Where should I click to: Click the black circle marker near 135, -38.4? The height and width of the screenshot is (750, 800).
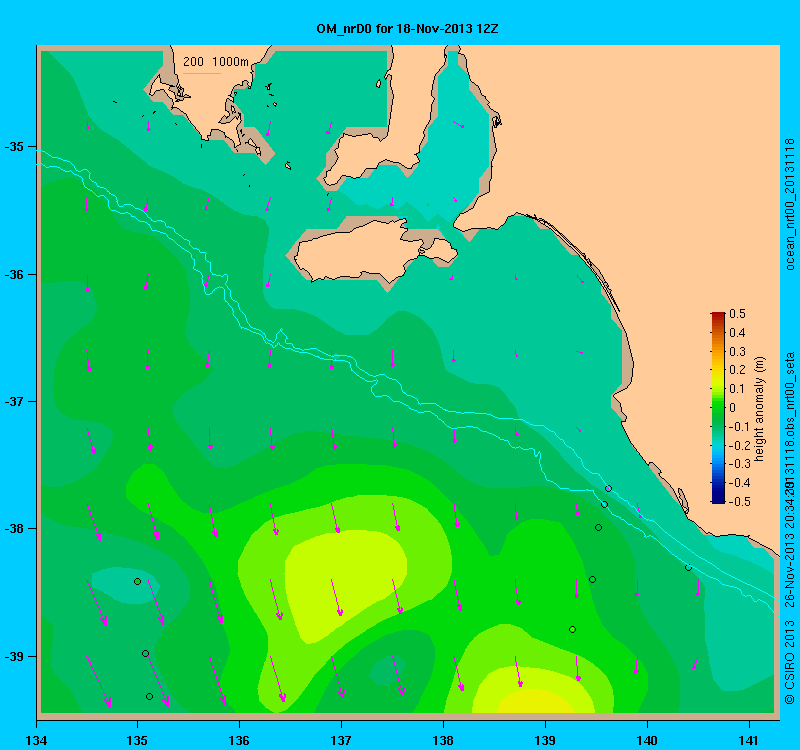coord(137,582)
